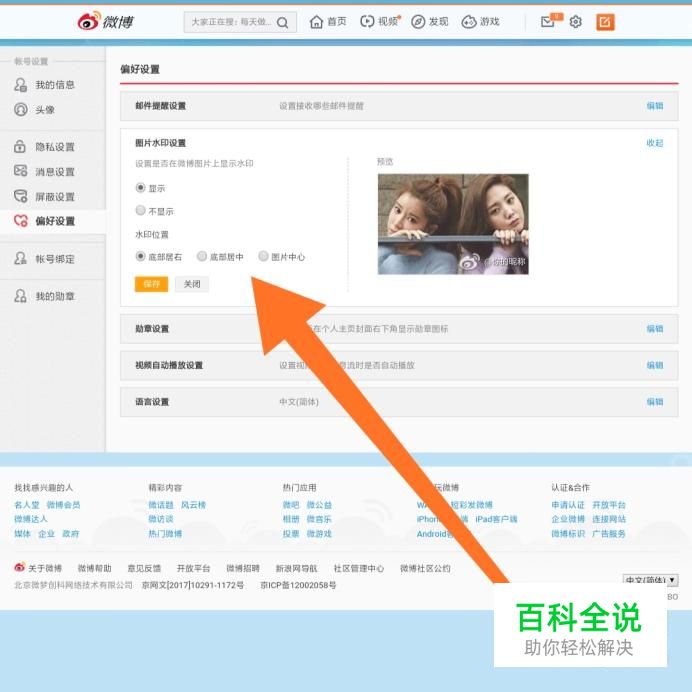
Task: Click the 头像 avatar icon
Action: (x=20, y=109)
